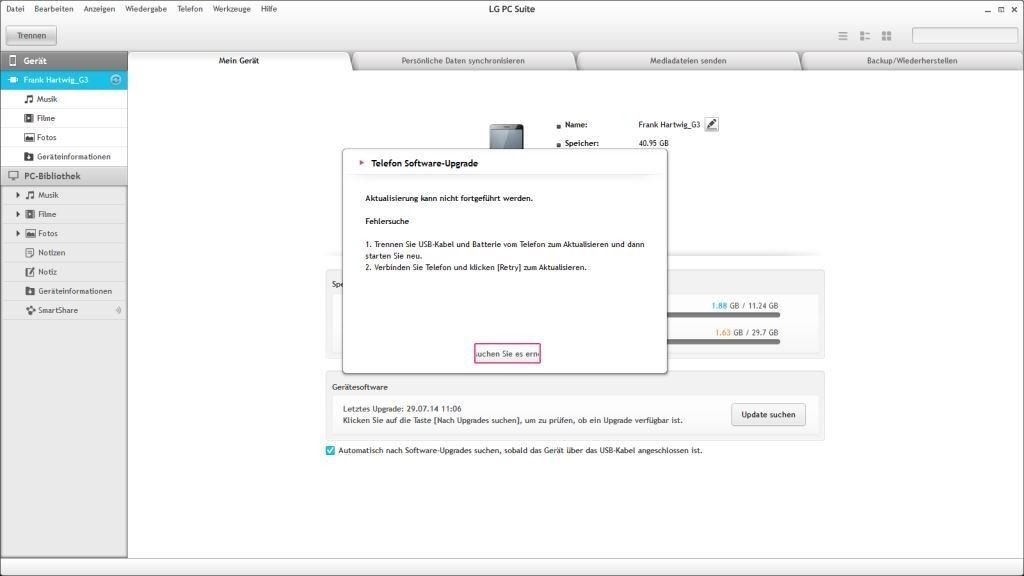The image size is (1024, 576).
Task: Select SmartShare in PC-Bibliothek
Action: pyautogui.click(x=58, y=310)
